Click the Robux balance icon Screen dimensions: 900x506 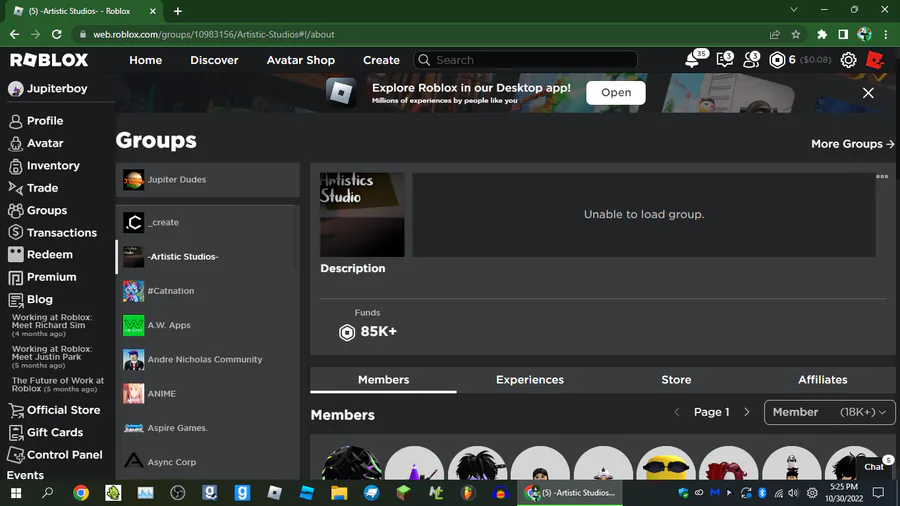coord(777,60)
